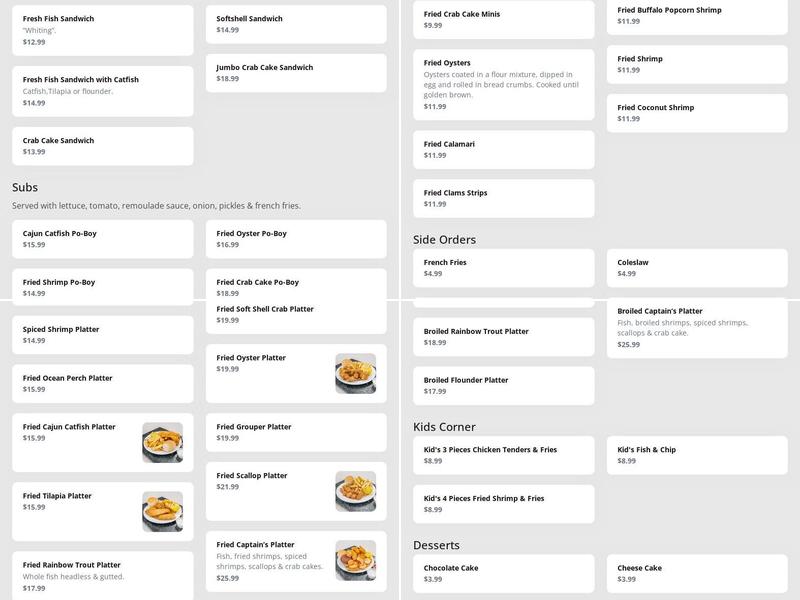Viewport: 800px width, 600px height.
Task: Click the Fried Cajun Catfish Platter photo
Action: pos(162,442)
